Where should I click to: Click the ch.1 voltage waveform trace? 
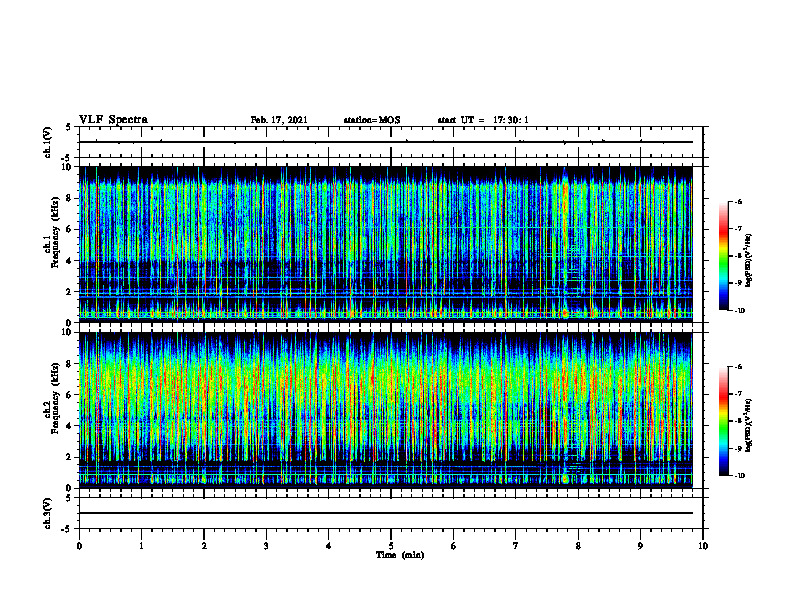[386, 142]
